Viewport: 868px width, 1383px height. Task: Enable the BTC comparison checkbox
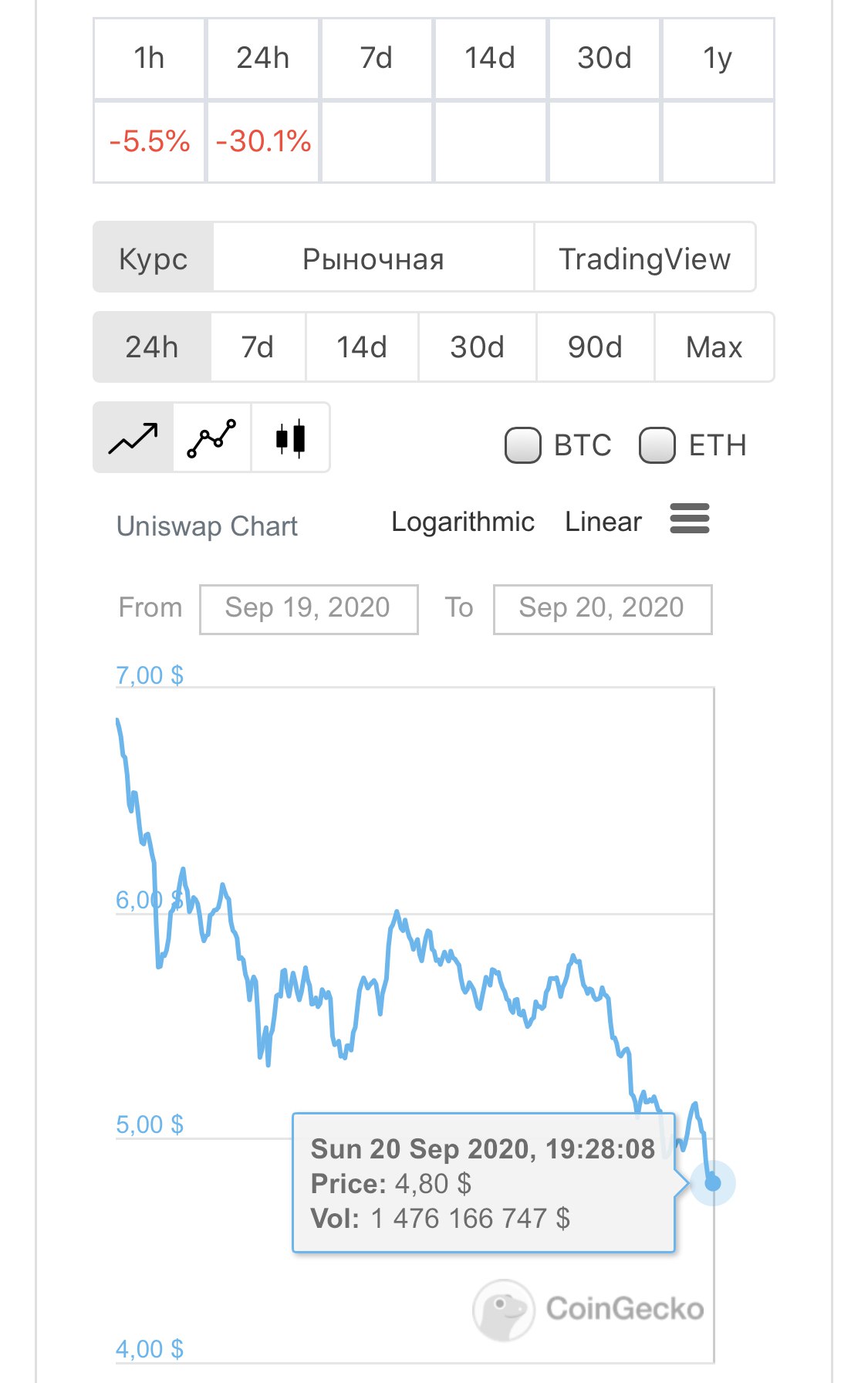[x=522, y=445]
